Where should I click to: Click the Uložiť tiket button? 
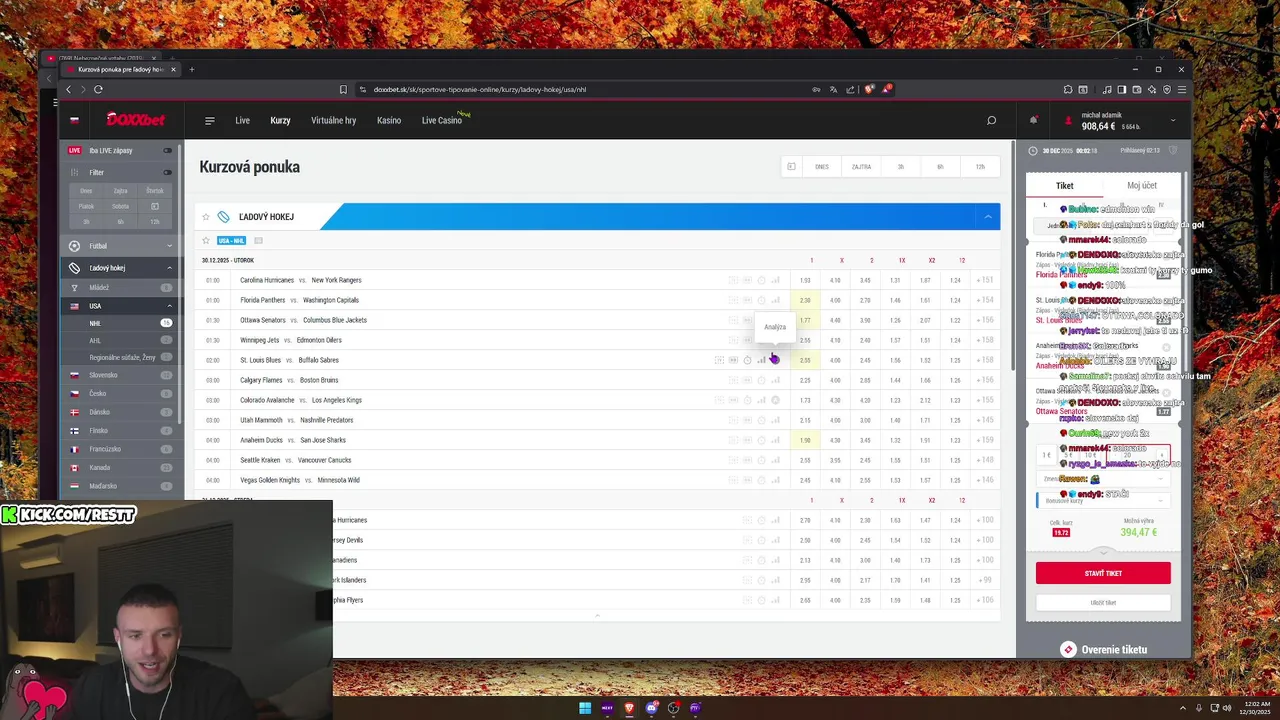pos(1103,603)
